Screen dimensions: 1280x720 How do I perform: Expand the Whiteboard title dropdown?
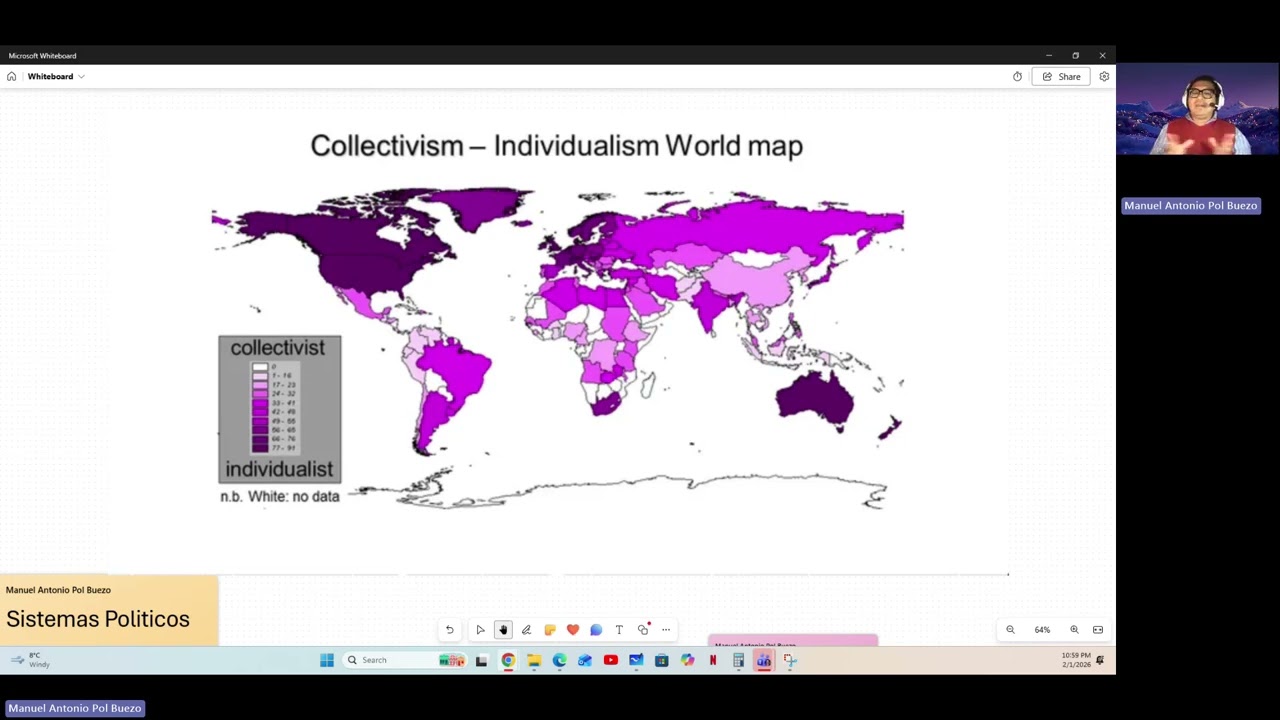81,77
